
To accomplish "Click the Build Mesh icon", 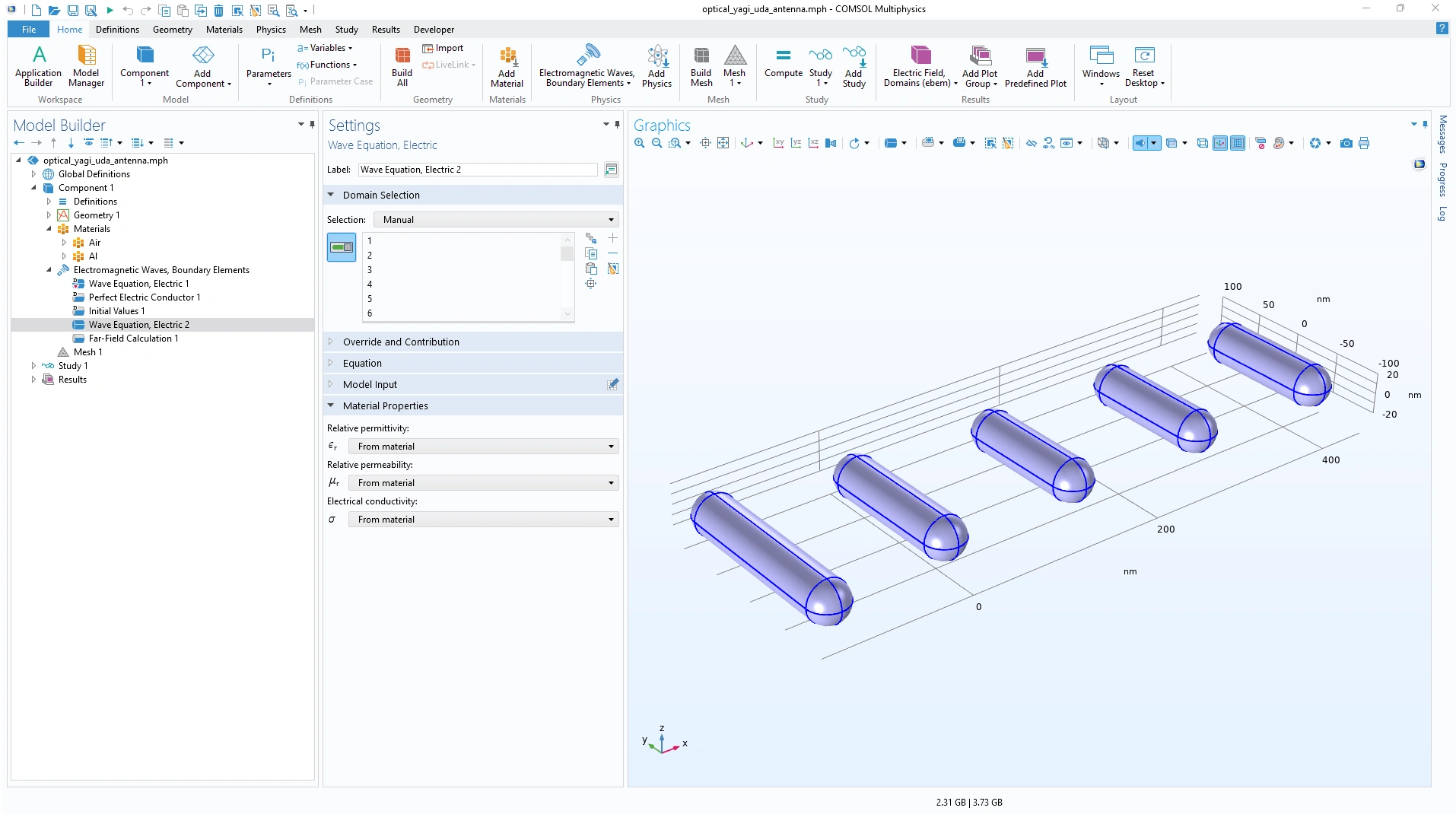I will tap(701, 65).
